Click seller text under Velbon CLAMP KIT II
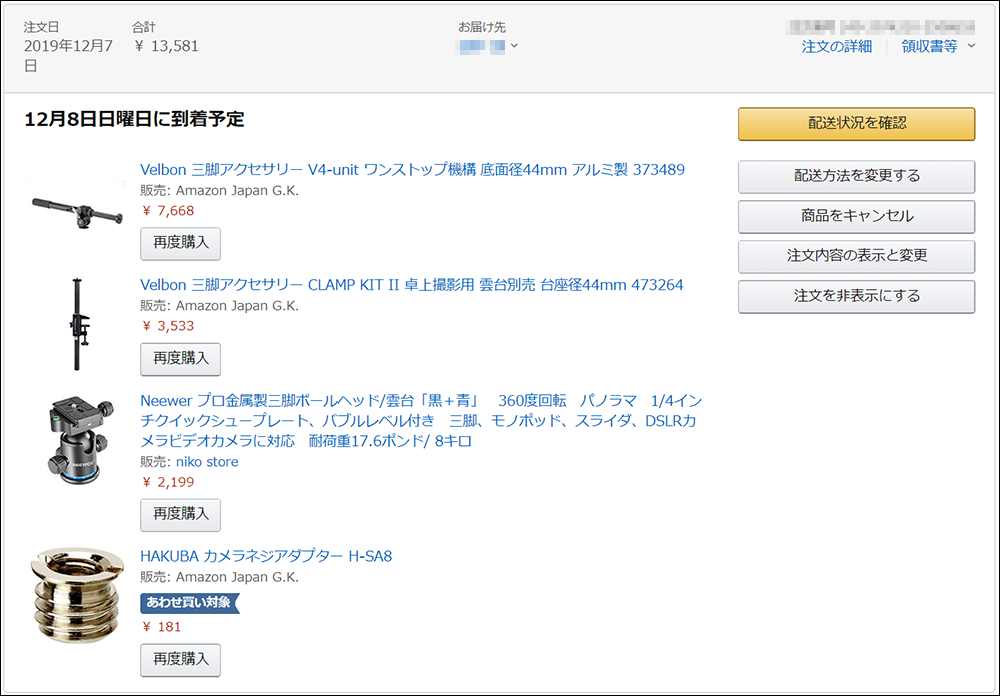 point(219,306)
